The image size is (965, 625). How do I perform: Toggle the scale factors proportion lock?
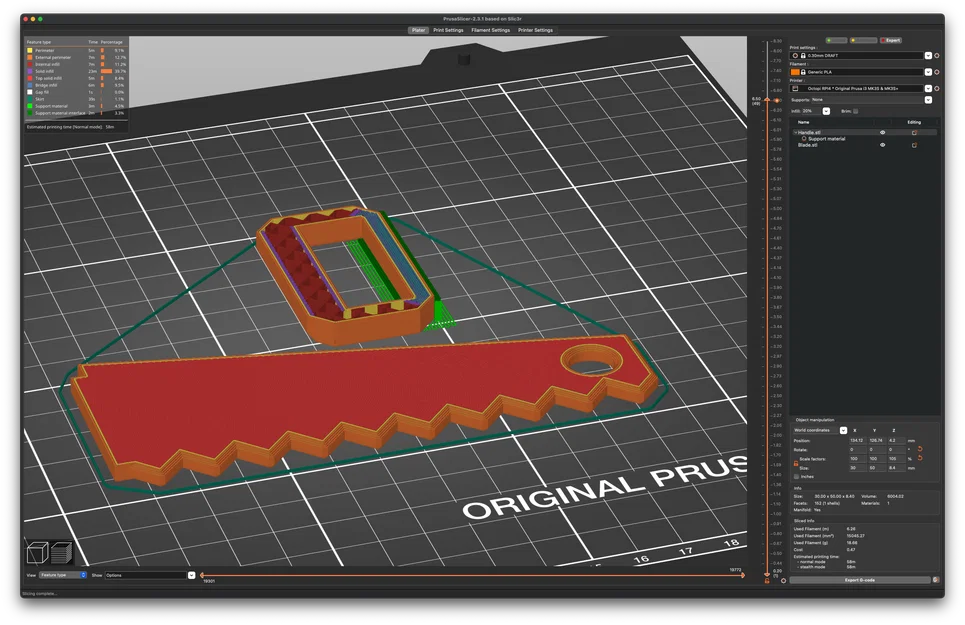[795, 463]
